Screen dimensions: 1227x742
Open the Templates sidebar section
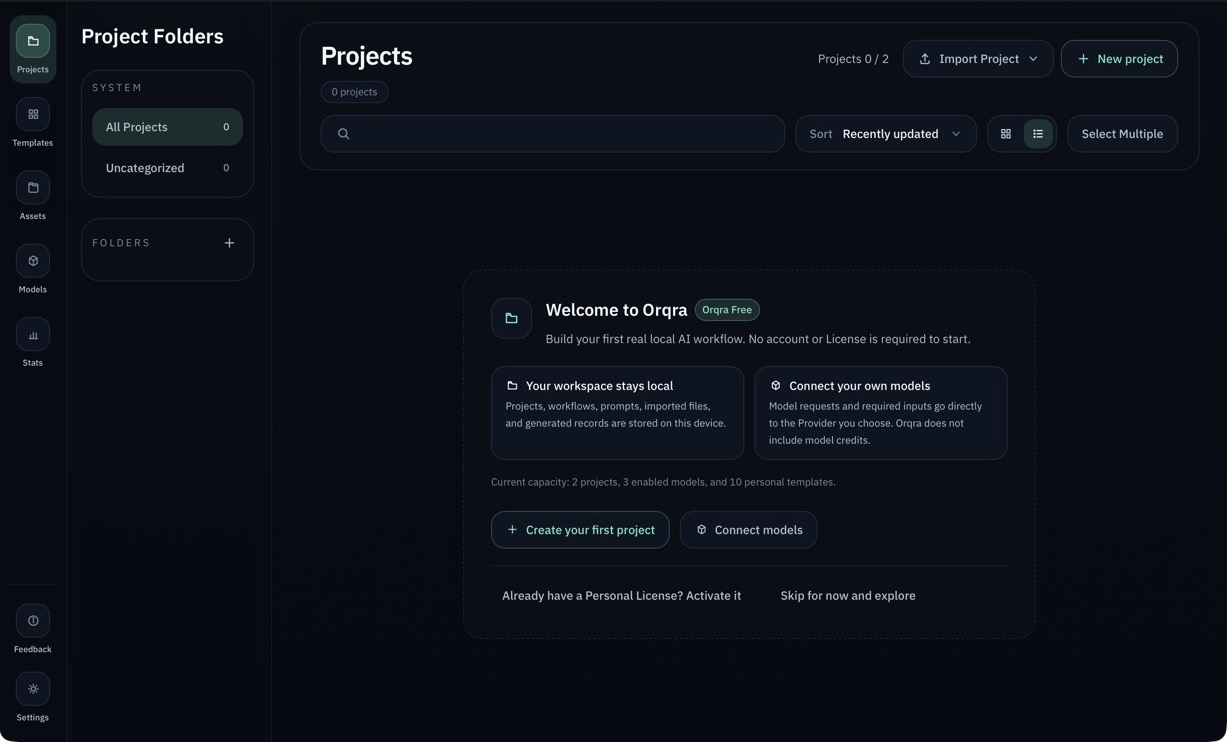pyautogui.click(x=33, y=122)
